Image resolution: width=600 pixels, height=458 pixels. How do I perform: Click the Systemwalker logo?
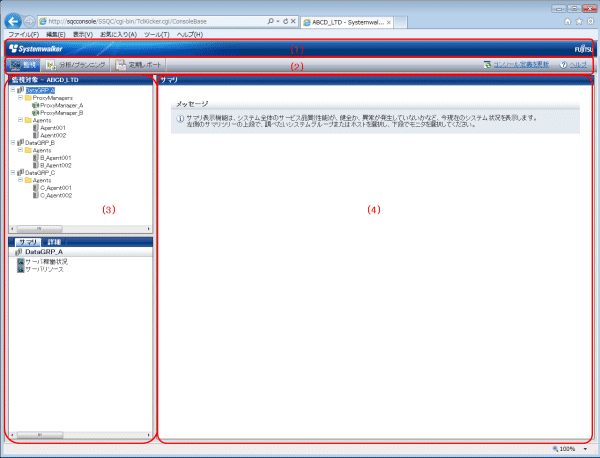pos(36,49)
